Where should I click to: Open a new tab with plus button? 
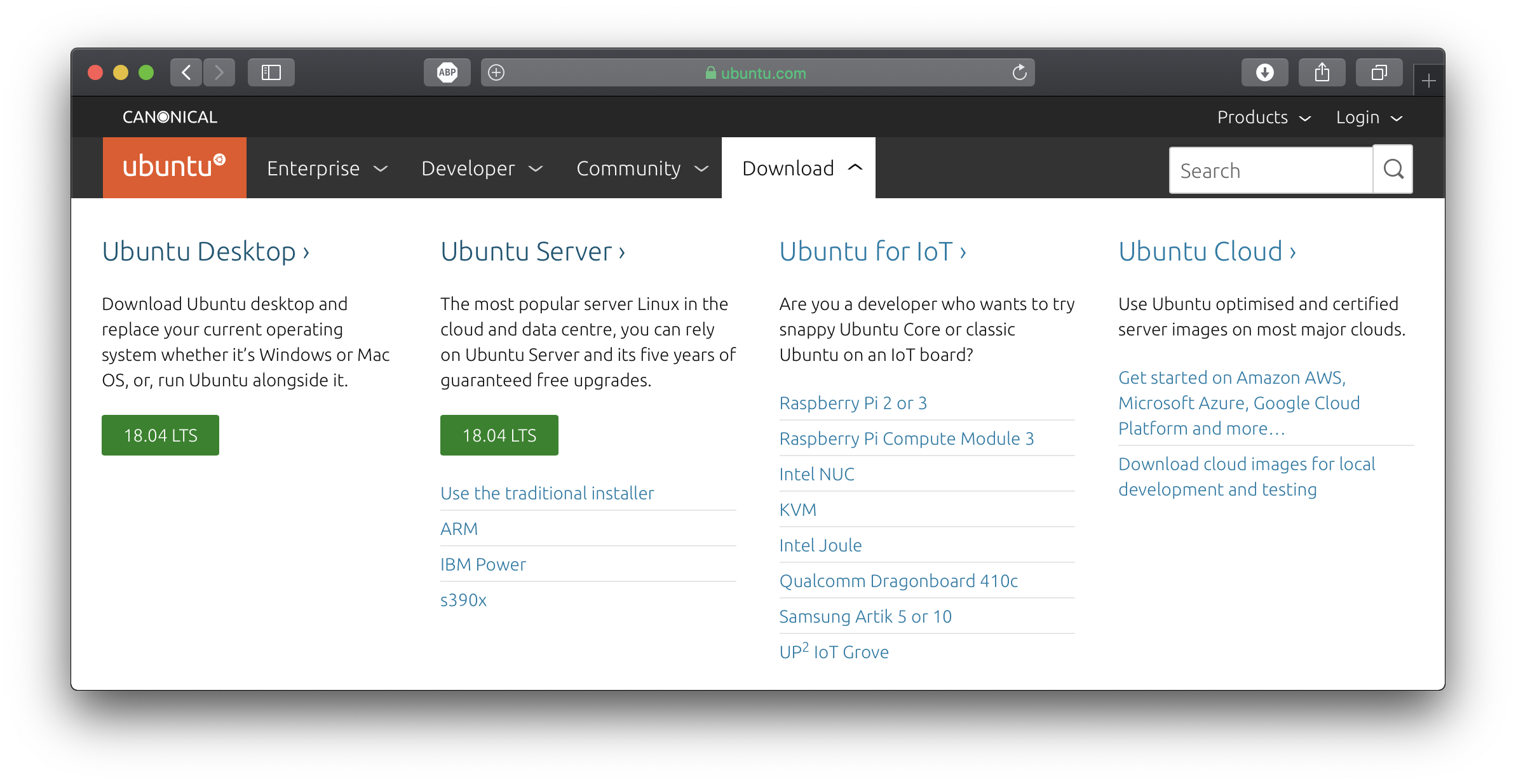click(1429, 81)
